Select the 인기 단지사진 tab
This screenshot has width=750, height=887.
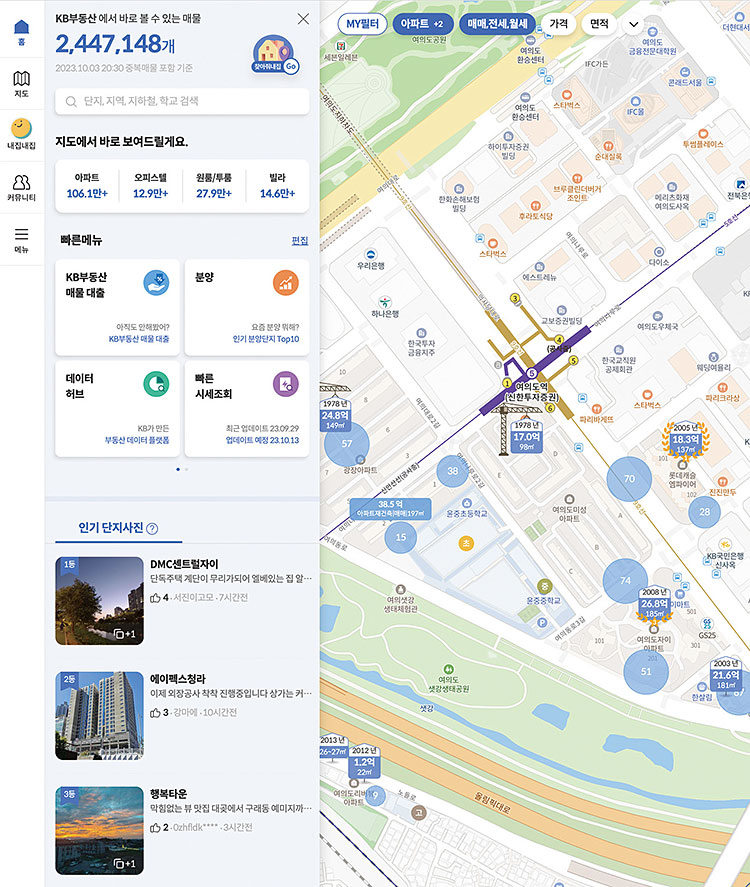(118, 528)
